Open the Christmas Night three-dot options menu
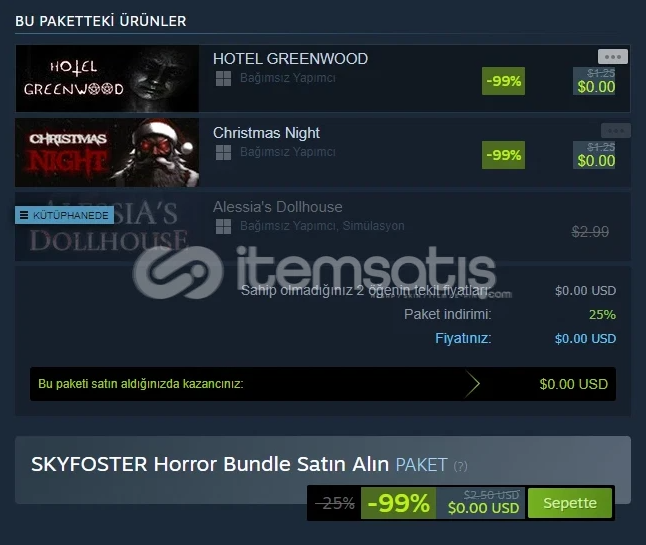 coord(616,131)
